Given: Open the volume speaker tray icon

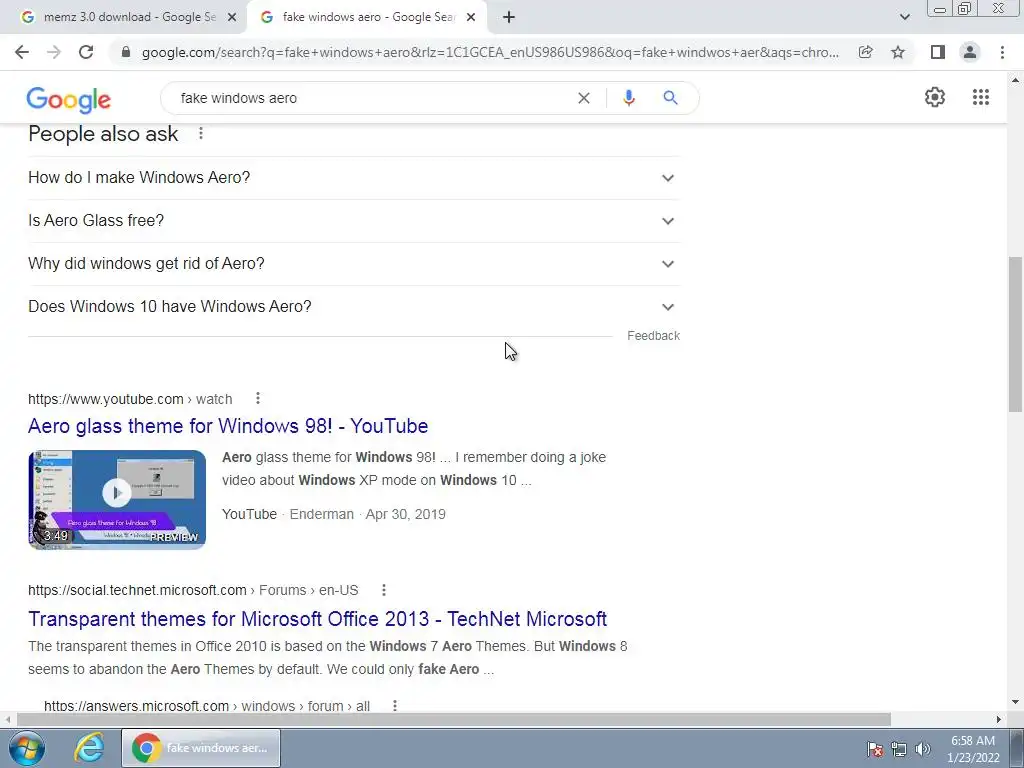Looking at the screenshot, I should (x=923, y=749).
